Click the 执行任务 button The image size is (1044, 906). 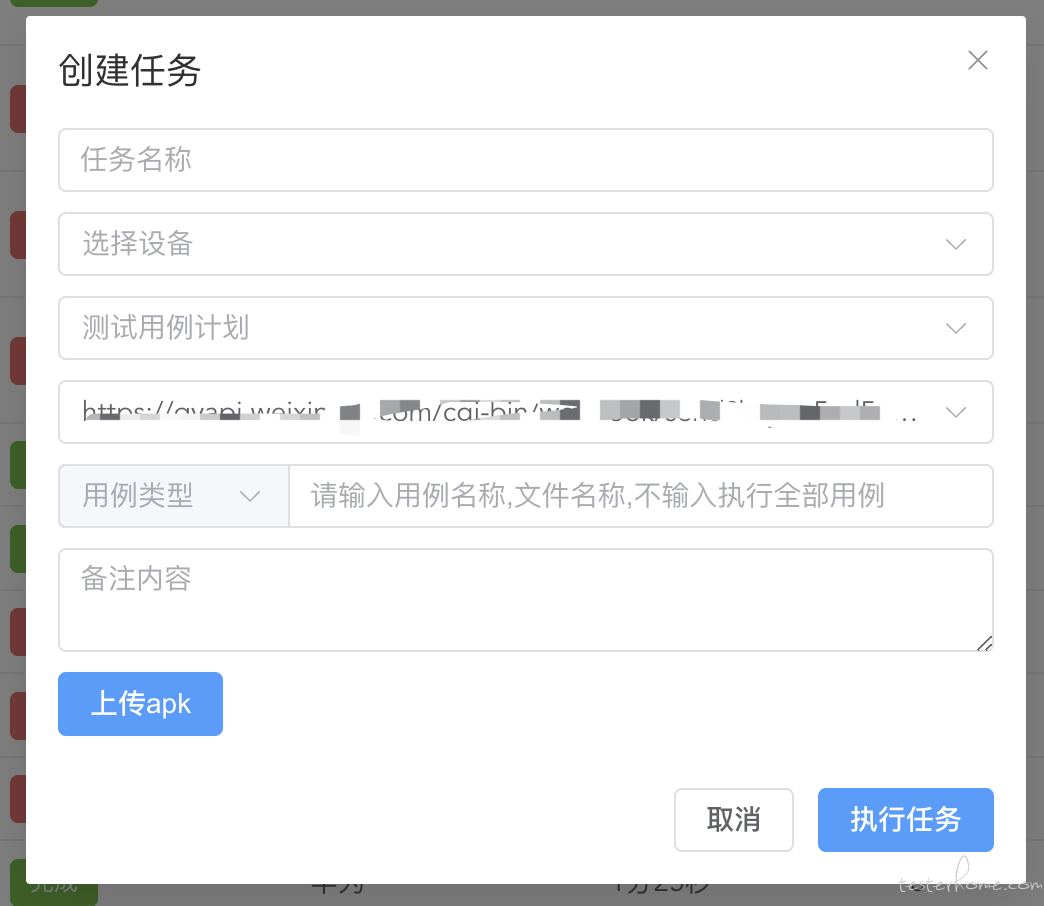[906, 819]
